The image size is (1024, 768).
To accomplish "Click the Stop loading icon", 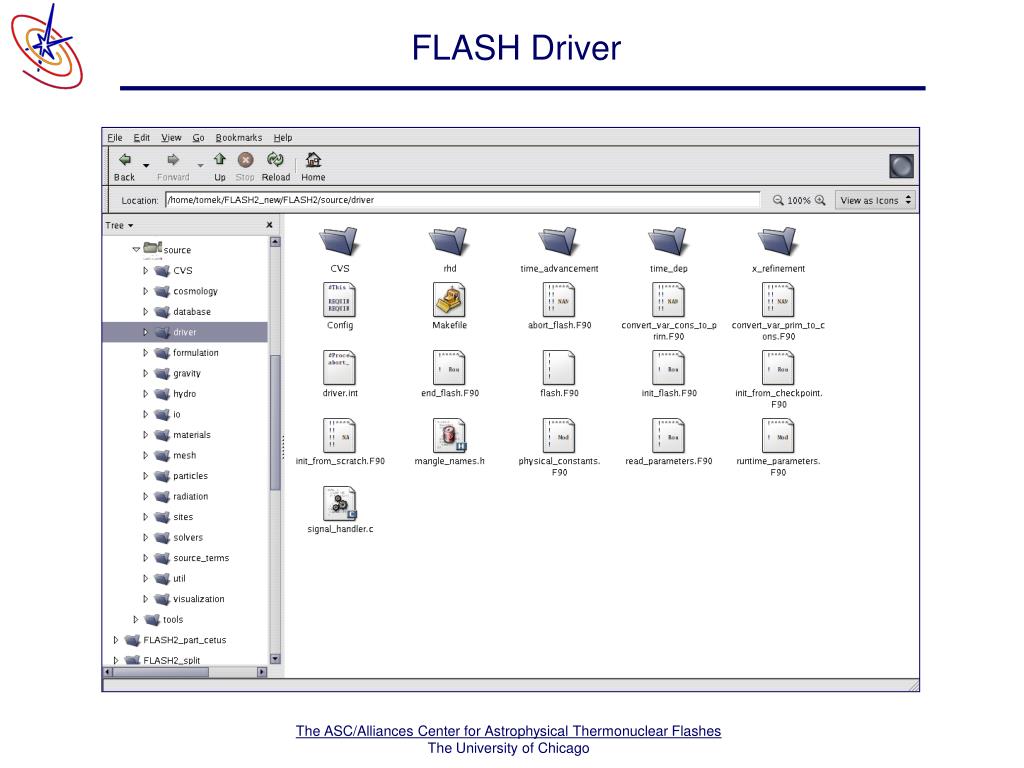I will pos(246,160).
